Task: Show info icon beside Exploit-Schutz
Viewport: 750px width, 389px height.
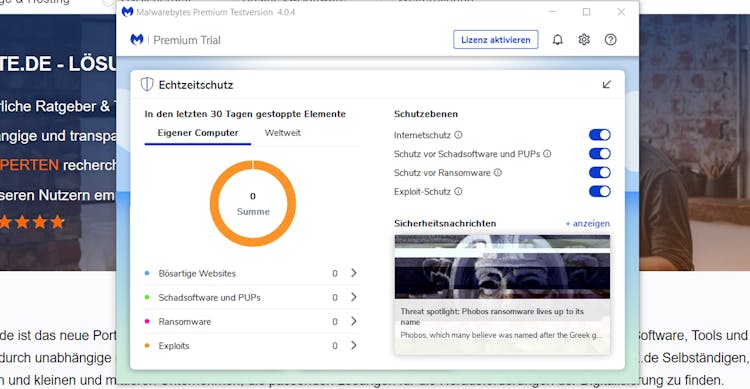Action: pyautogui.click(x=458, y=191)
